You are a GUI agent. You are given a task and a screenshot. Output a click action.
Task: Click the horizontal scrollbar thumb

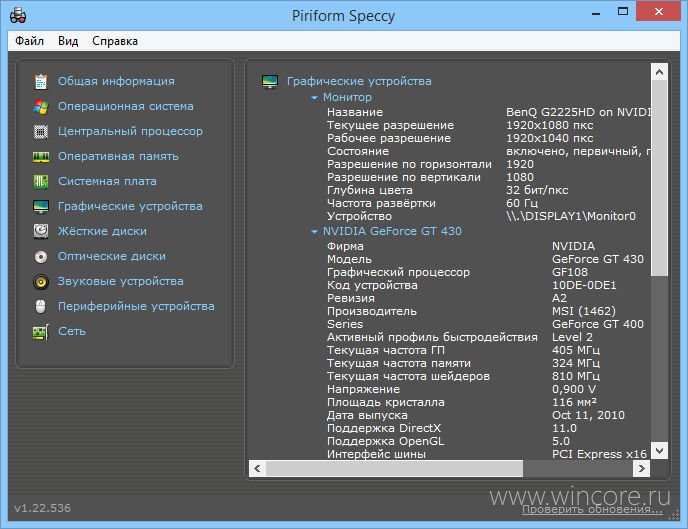(394, 468)
